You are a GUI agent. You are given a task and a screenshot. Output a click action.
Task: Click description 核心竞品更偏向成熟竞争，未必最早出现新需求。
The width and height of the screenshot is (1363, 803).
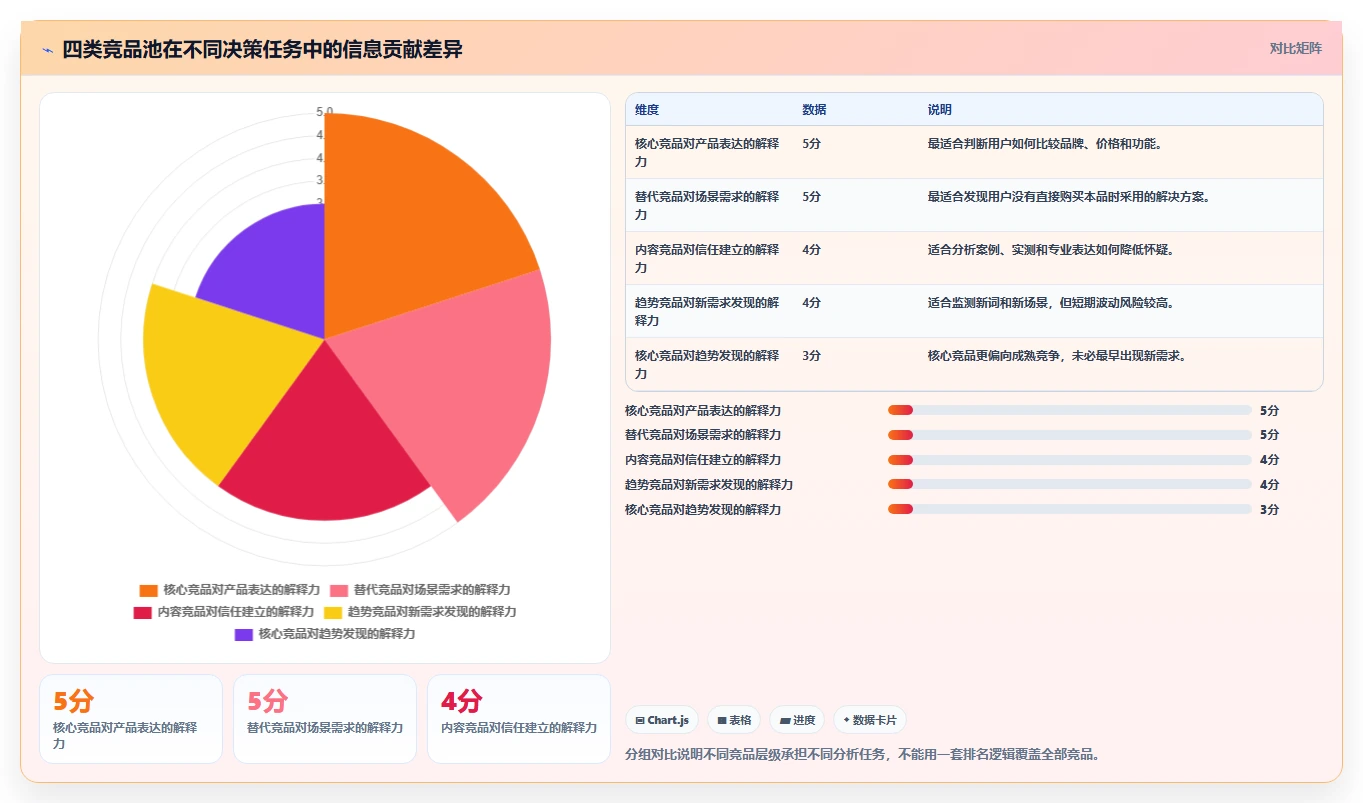[x=1057, y=356]
